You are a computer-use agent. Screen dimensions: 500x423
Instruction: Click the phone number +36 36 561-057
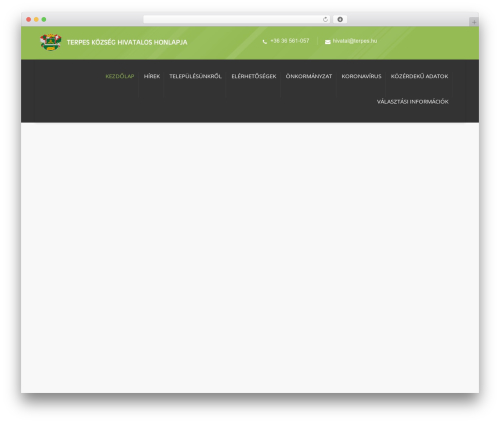pos(290,41)
